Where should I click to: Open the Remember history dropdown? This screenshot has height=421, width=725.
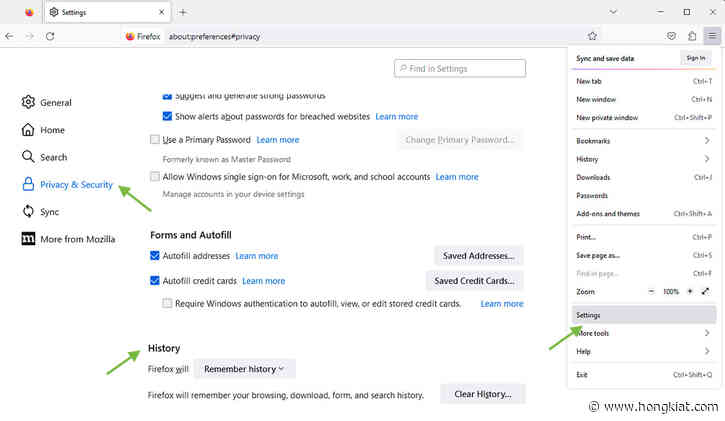click(245, 369)
